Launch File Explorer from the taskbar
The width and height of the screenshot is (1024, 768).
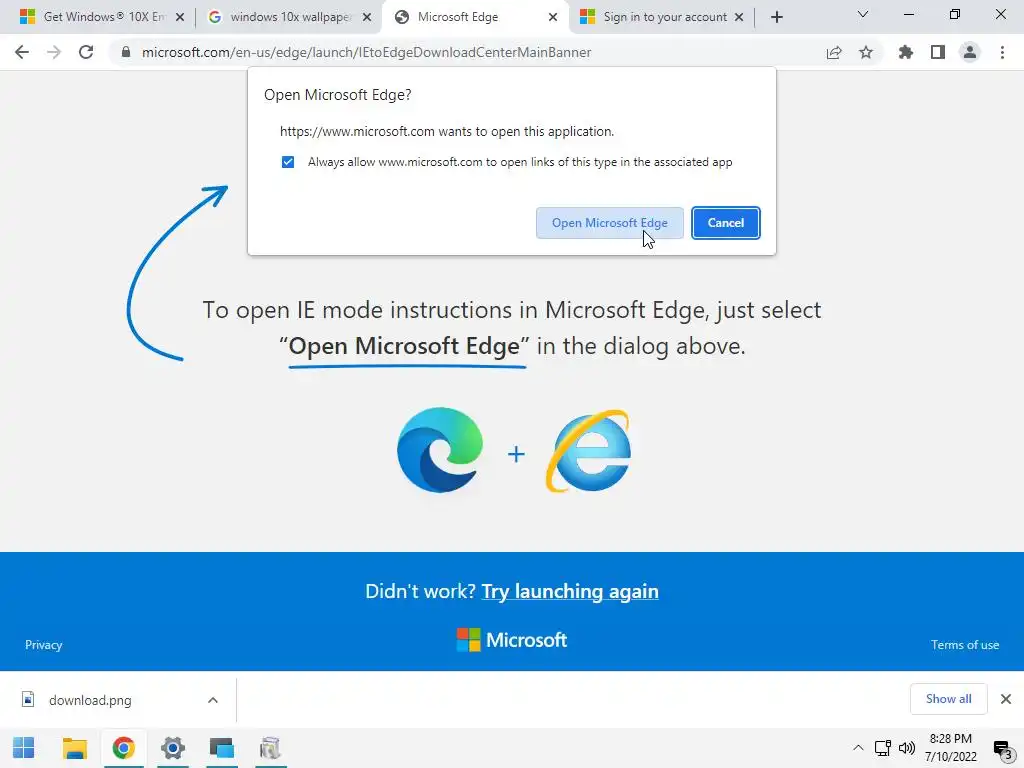[x=74, y=748]
